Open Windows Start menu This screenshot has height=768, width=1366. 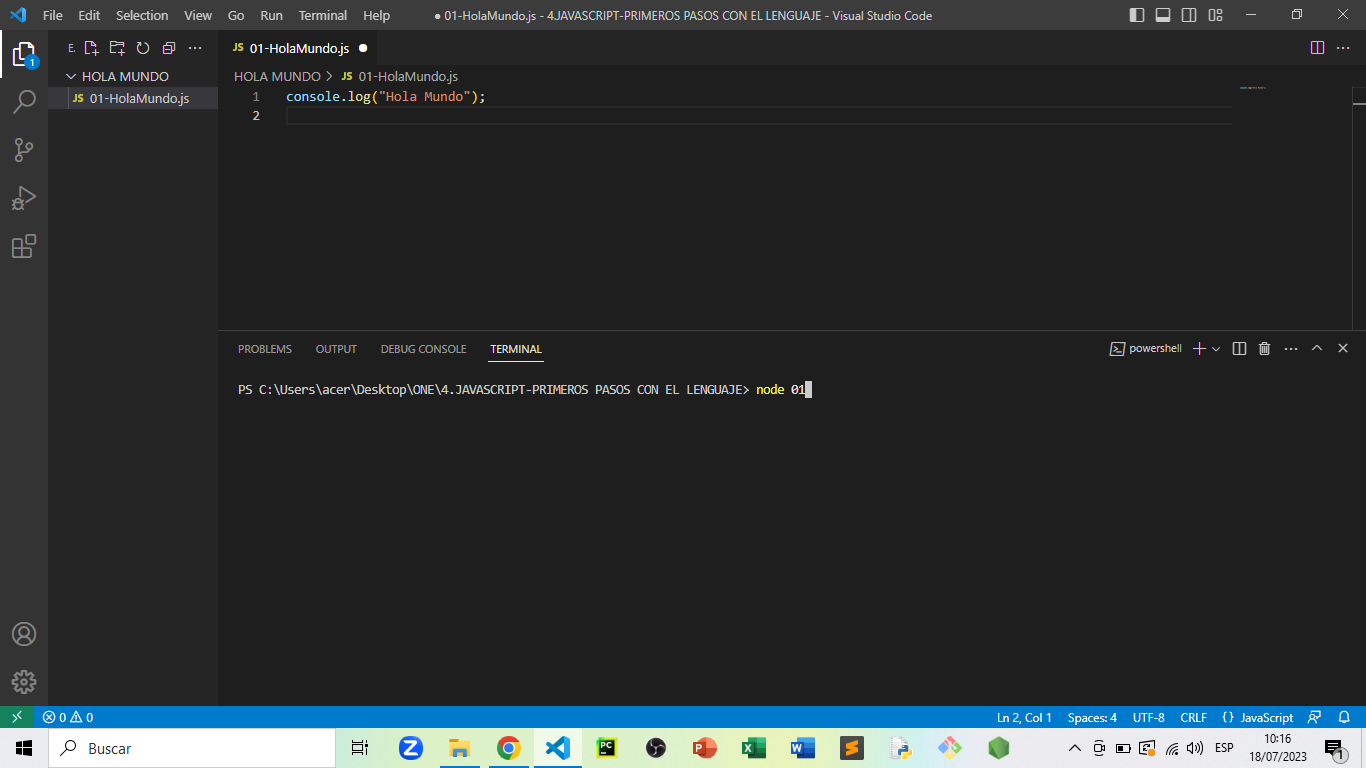(24, 748)
